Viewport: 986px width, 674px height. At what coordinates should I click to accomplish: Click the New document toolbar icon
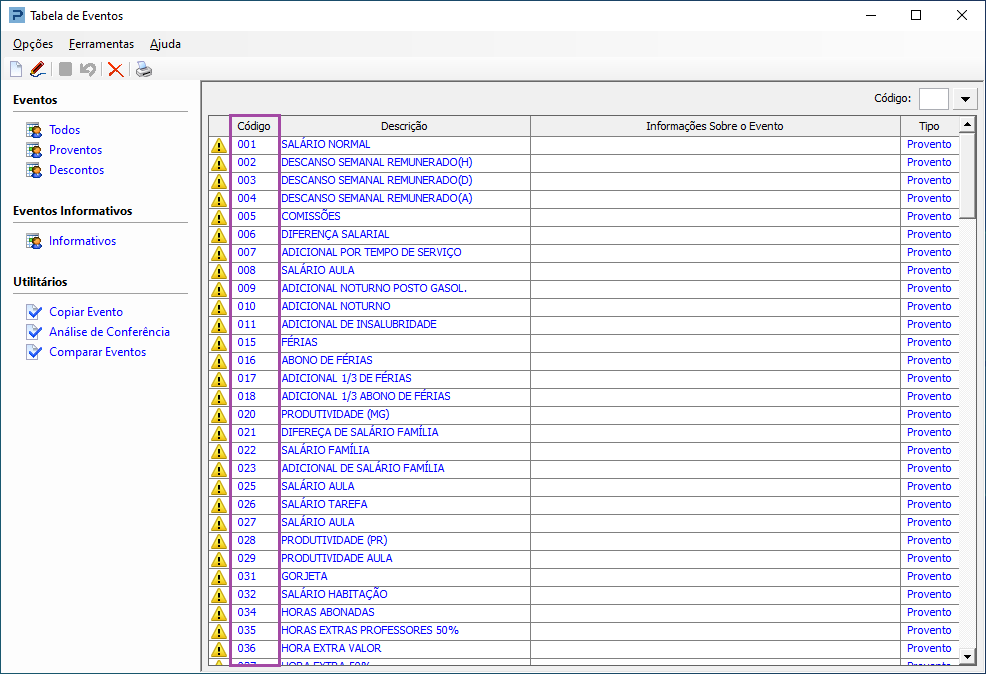[x=16, y=69]
